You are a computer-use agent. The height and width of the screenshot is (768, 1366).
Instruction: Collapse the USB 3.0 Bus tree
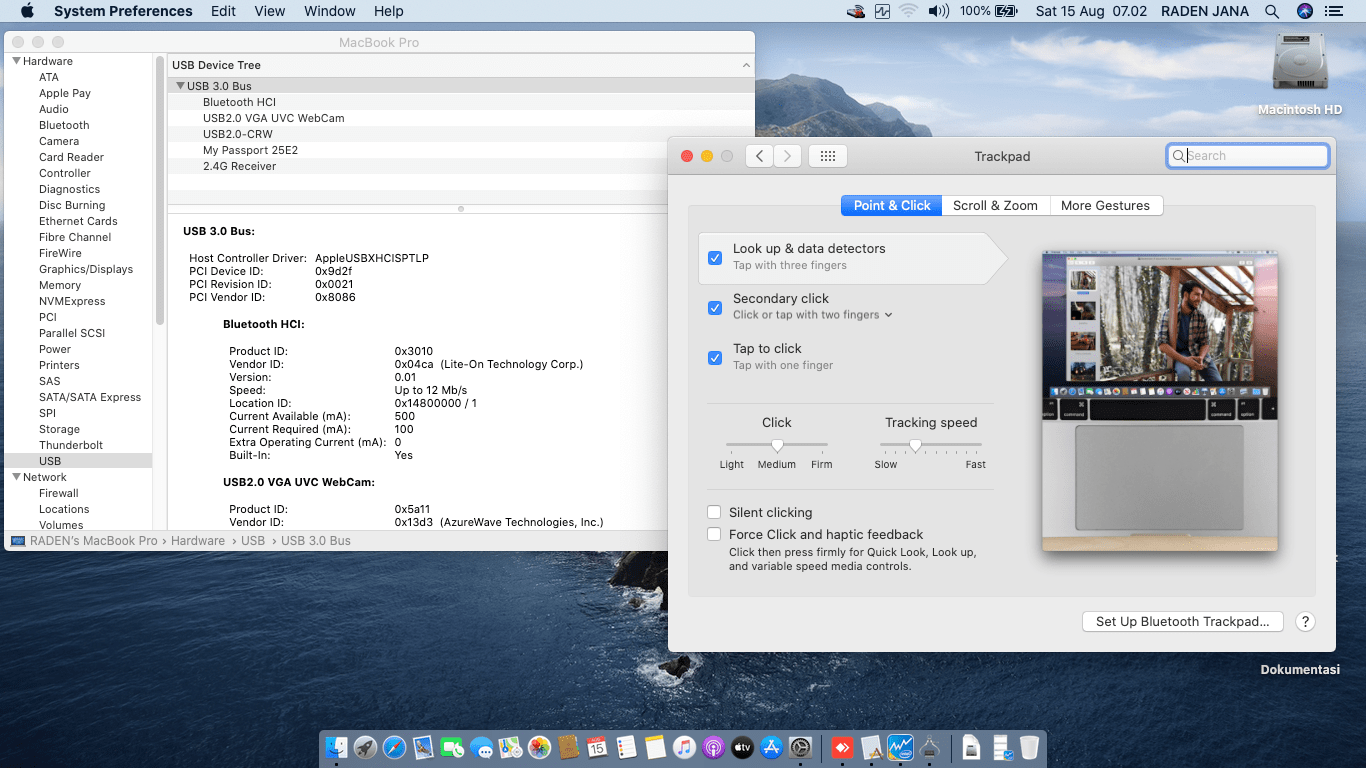pos(180,86)
